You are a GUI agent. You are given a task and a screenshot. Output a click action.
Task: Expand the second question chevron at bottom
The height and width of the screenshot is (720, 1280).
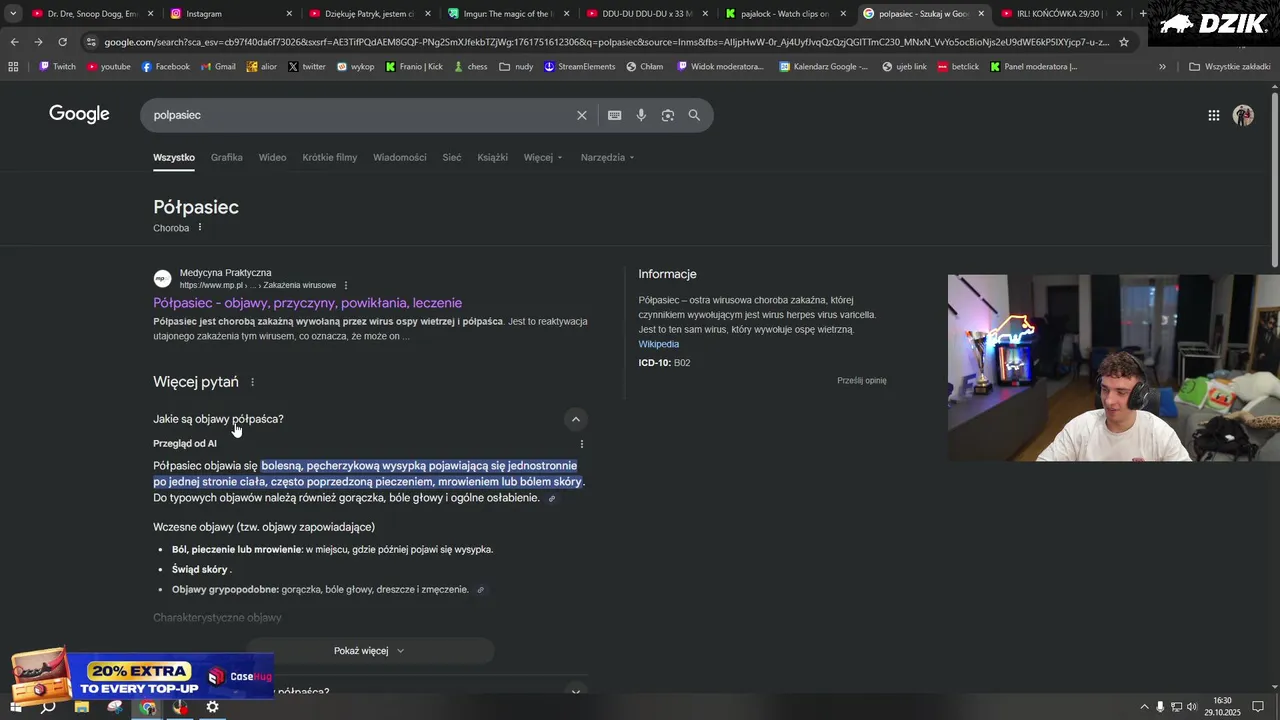point(575,691)
